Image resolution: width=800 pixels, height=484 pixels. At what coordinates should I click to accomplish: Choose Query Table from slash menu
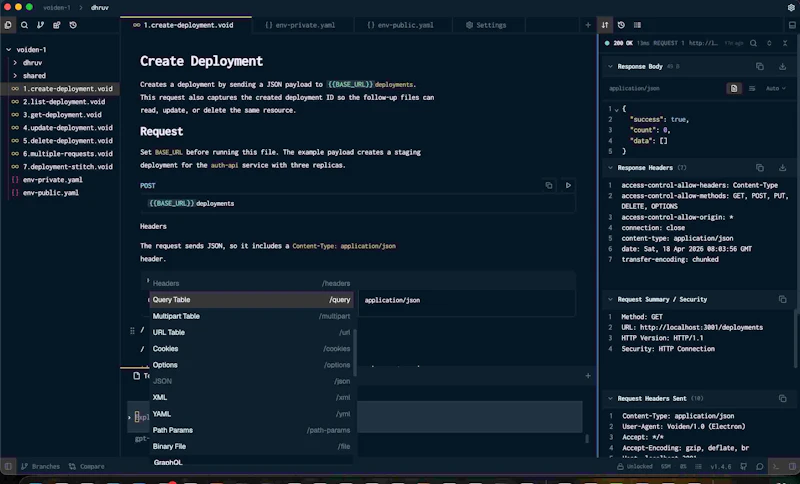click(252, 299)
